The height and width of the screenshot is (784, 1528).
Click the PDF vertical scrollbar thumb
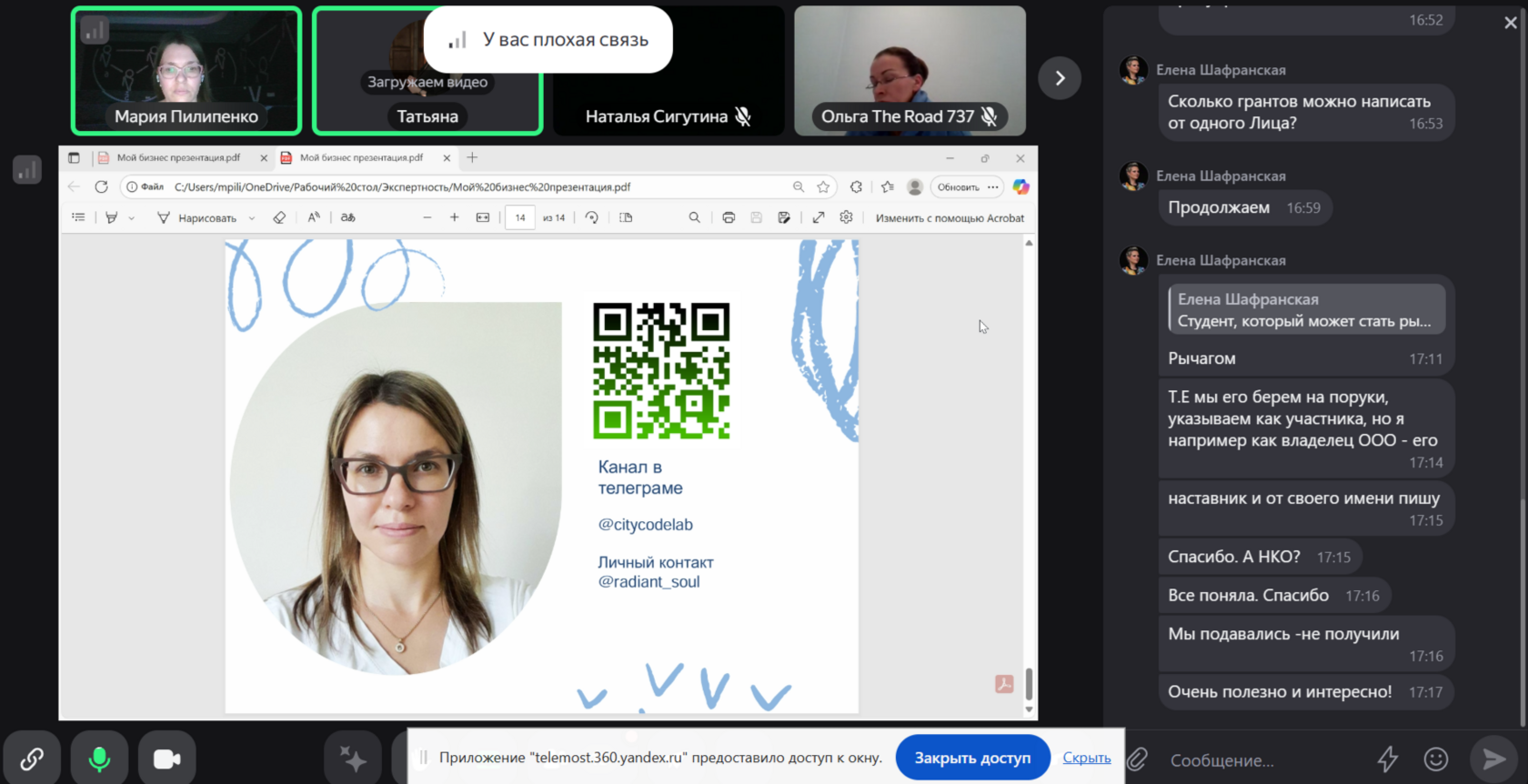[1029, 684]
